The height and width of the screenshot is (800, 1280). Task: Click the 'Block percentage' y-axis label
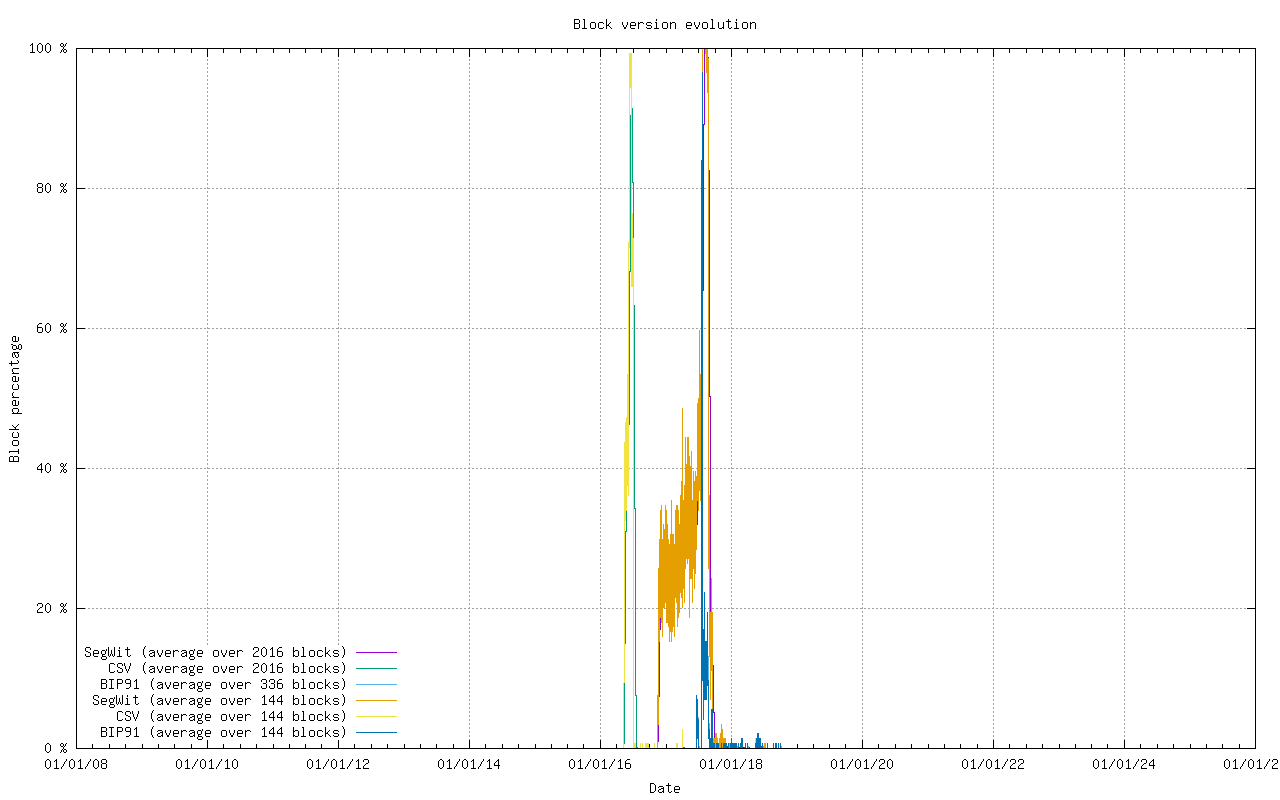[15, 398]
